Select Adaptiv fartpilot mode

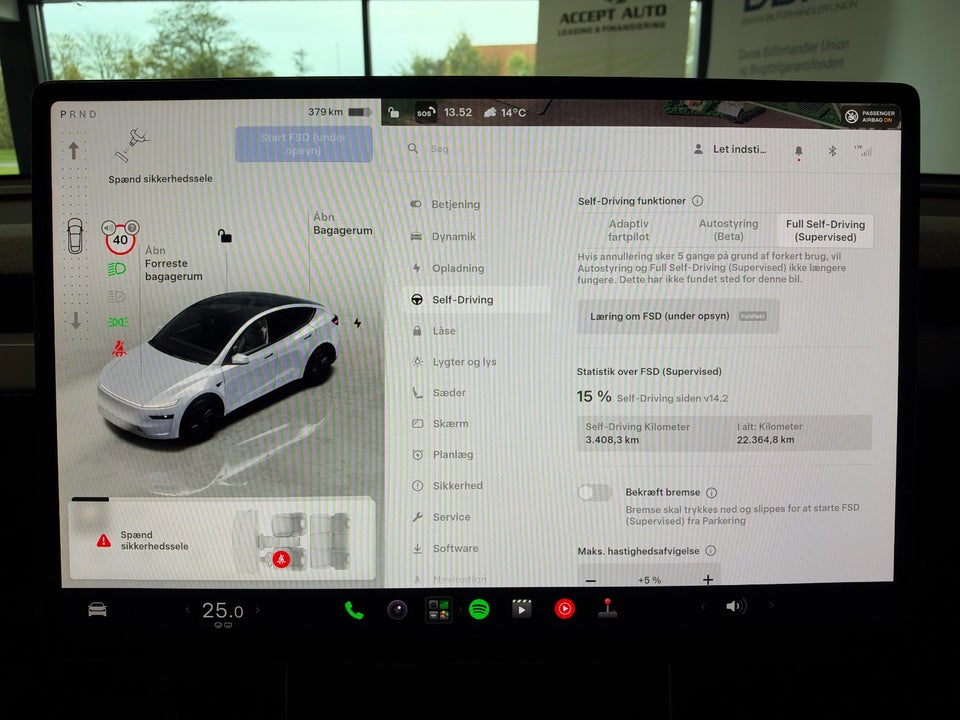[x=629, y=230]
